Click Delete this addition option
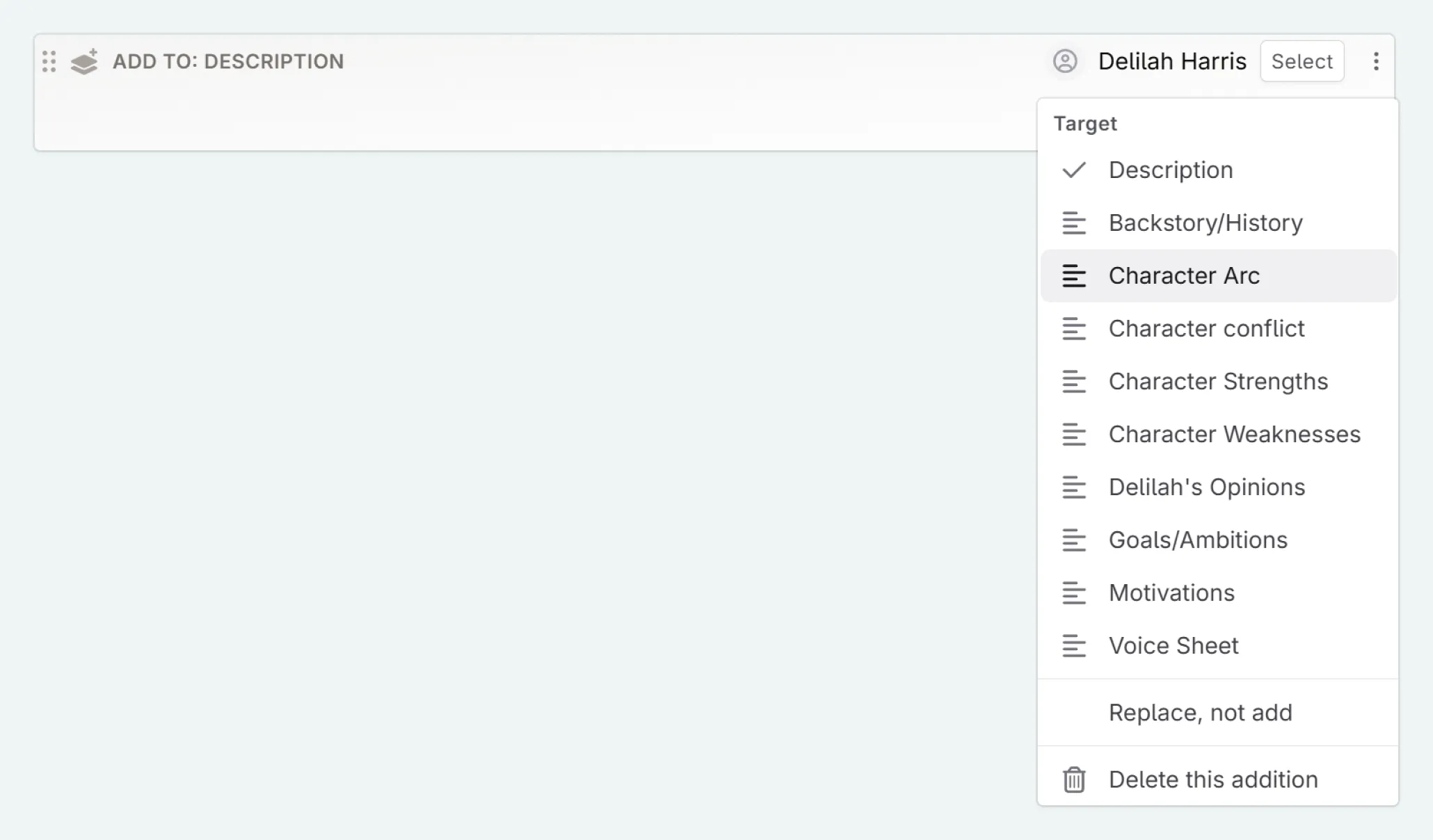This screenshot has height=840, width=1433. click(1213, 779)
